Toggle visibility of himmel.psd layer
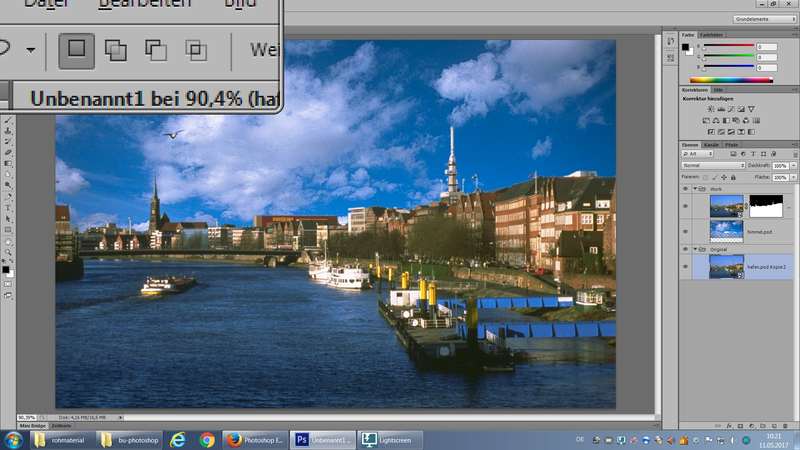This screenshot has height=450, width=800. point(685,231)
